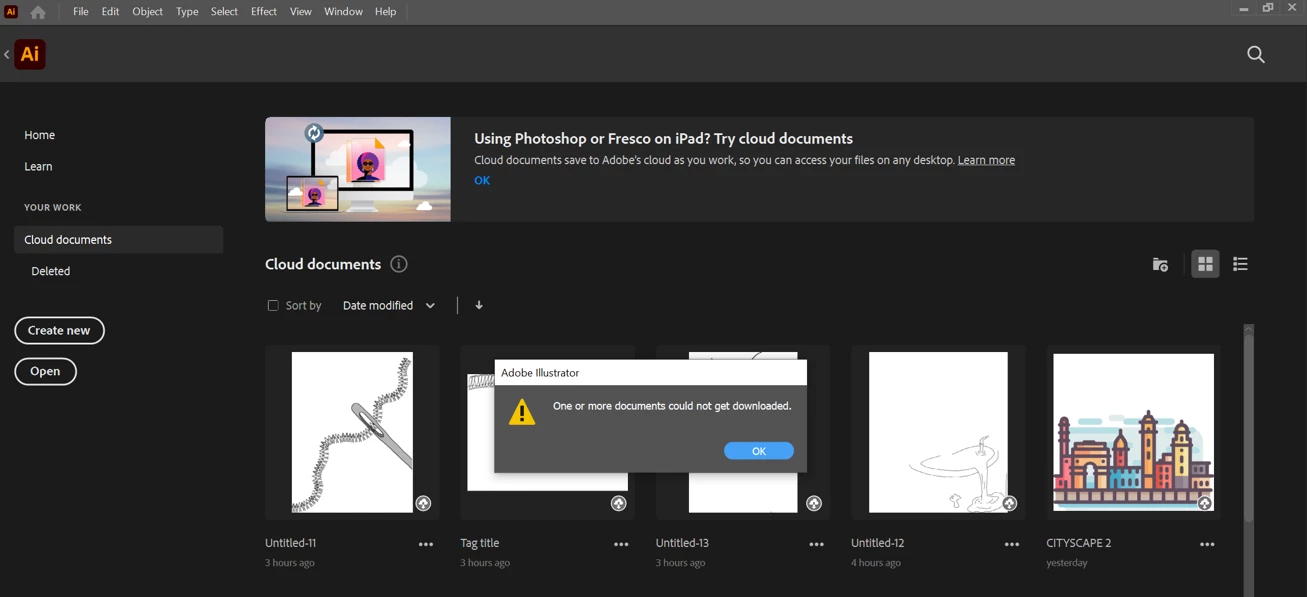The image size is (1307, 597).
Task: Open the Help menu
Action: click(x=386, y=12)
